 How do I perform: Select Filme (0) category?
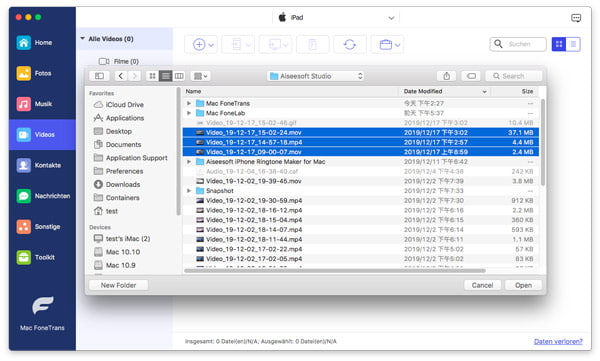click(x=119, y=61)
